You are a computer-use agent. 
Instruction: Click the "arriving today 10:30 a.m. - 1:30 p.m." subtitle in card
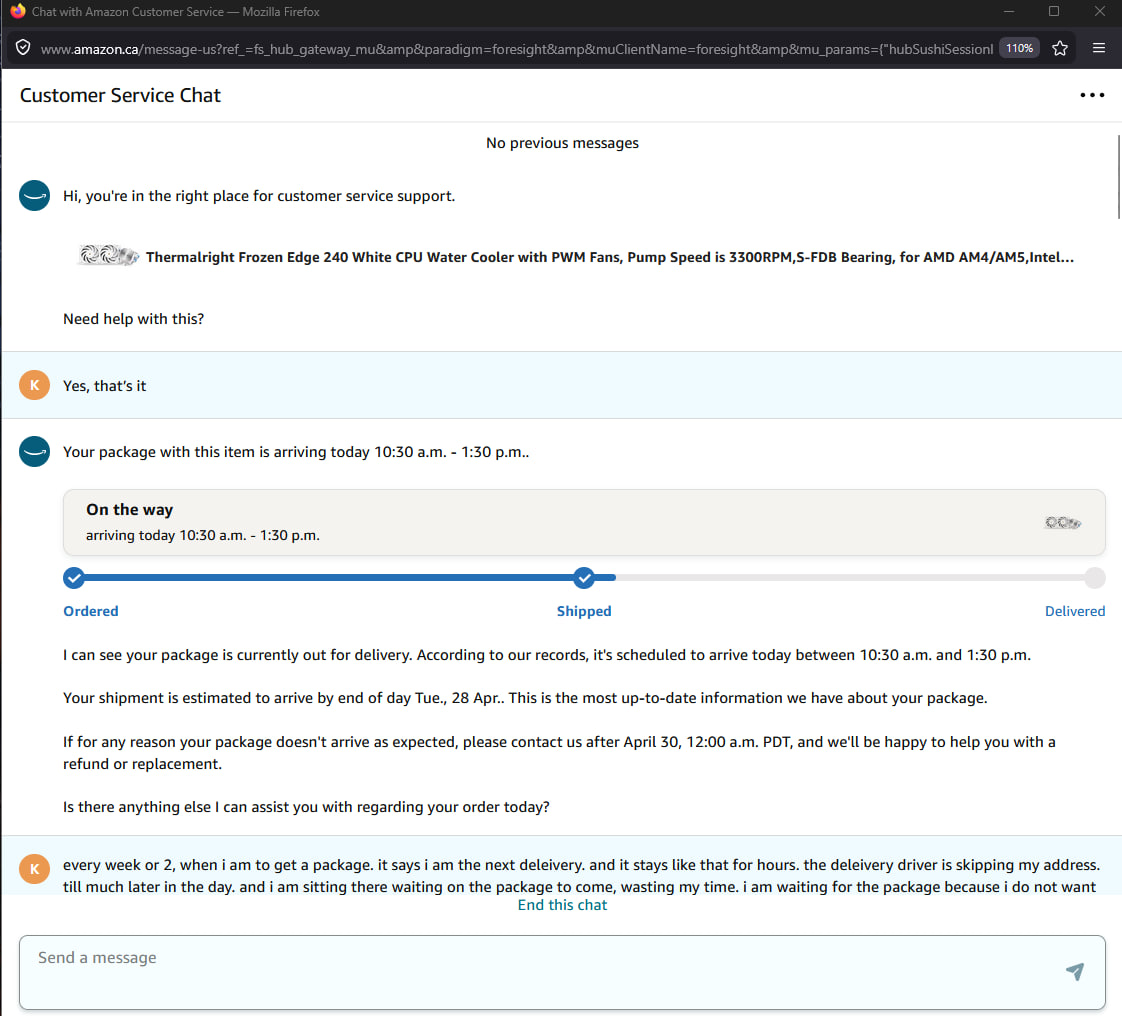point(203,535)
